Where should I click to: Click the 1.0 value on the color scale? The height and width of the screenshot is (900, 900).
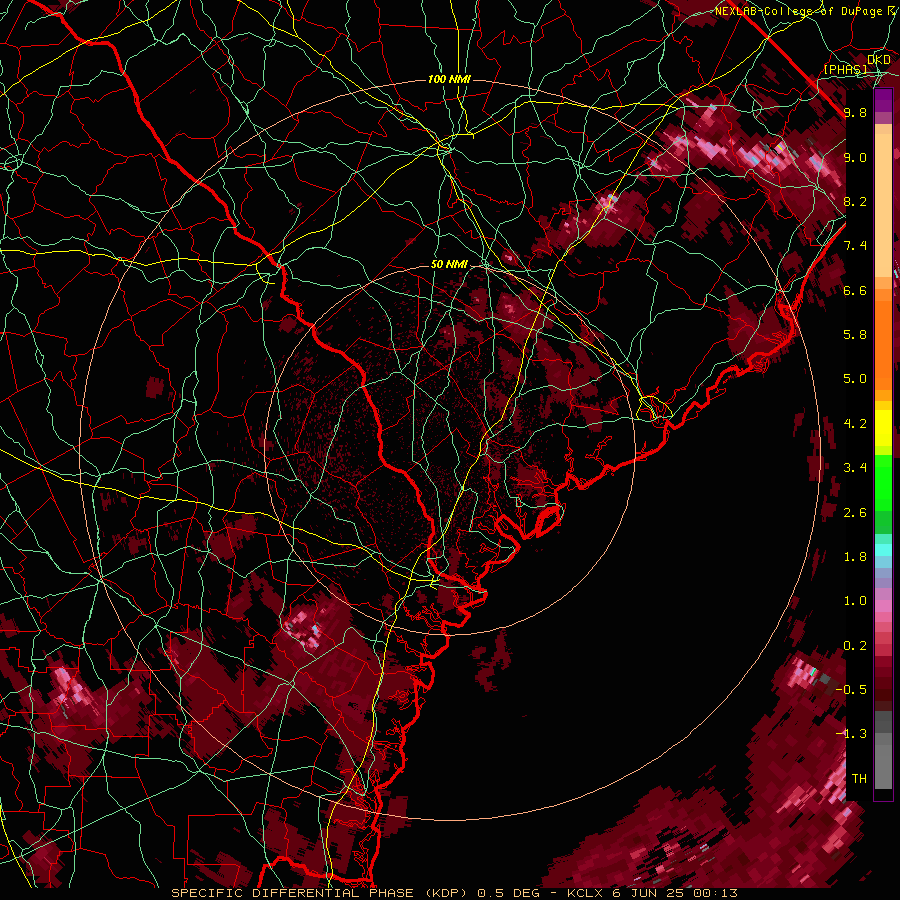click(855, 601)
